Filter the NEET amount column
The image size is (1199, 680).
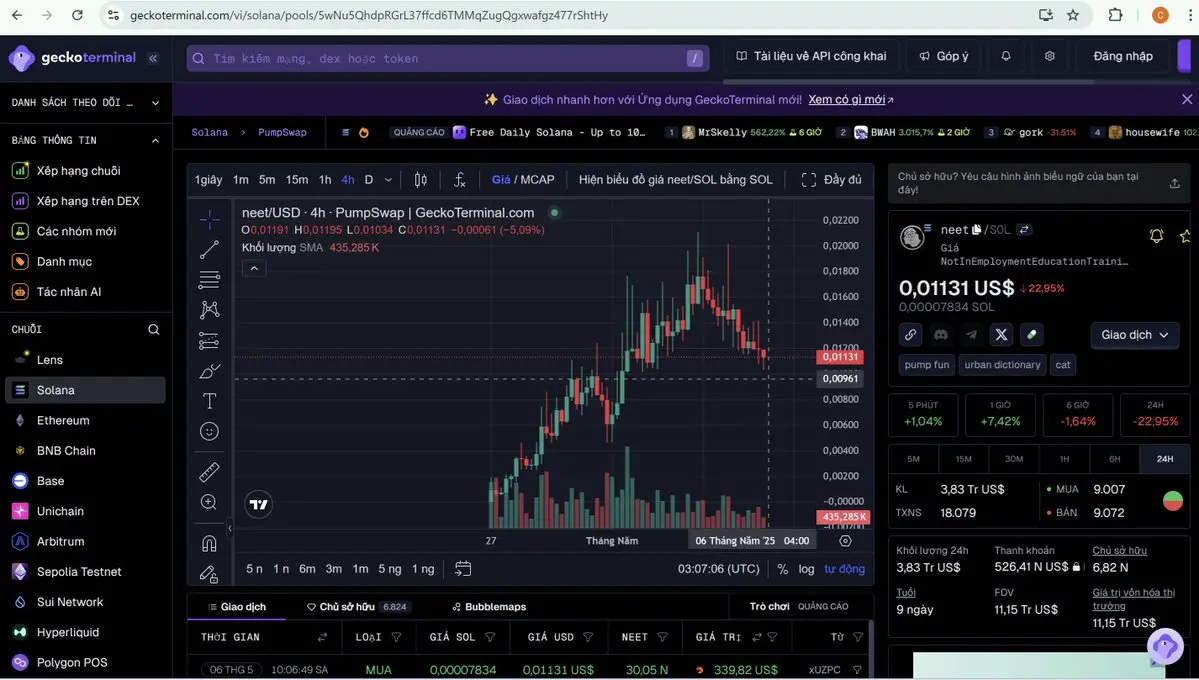[662, 637]
